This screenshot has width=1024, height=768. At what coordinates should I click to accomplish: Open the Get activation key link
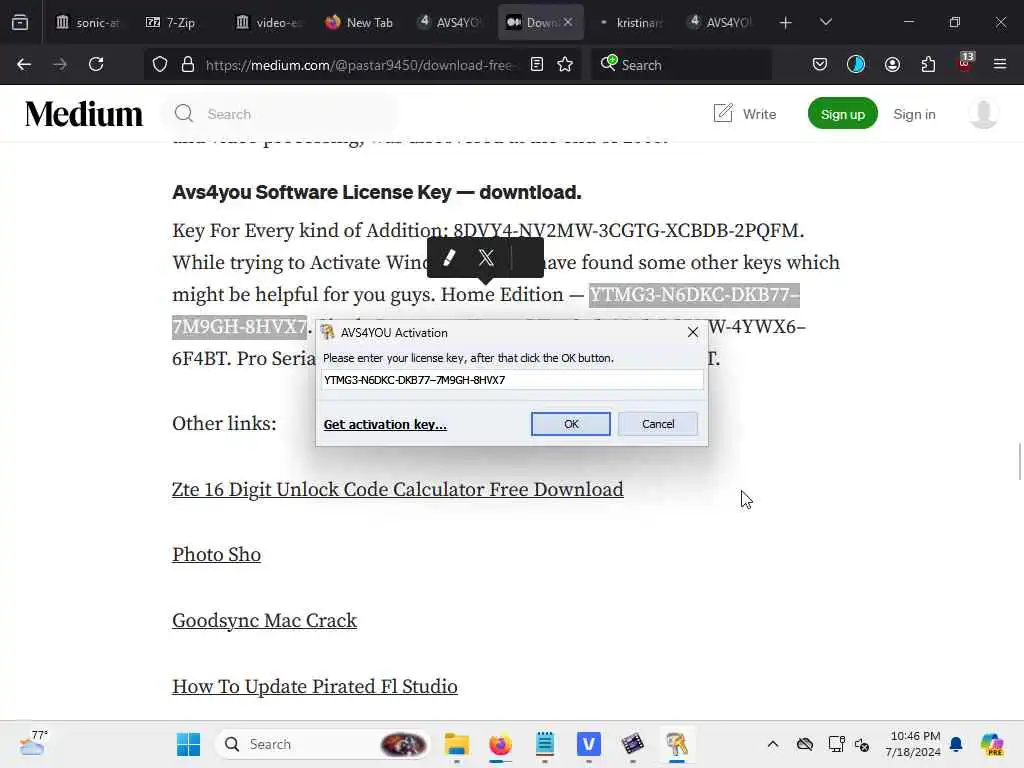(x=385, y=424)
